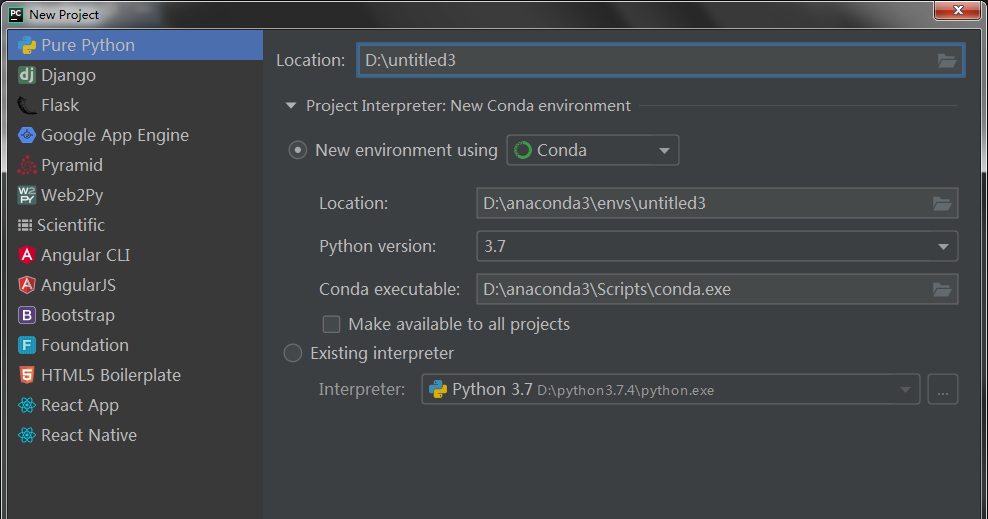
Task: Select the New environment using radio button
Action: [x=297, y=150]
